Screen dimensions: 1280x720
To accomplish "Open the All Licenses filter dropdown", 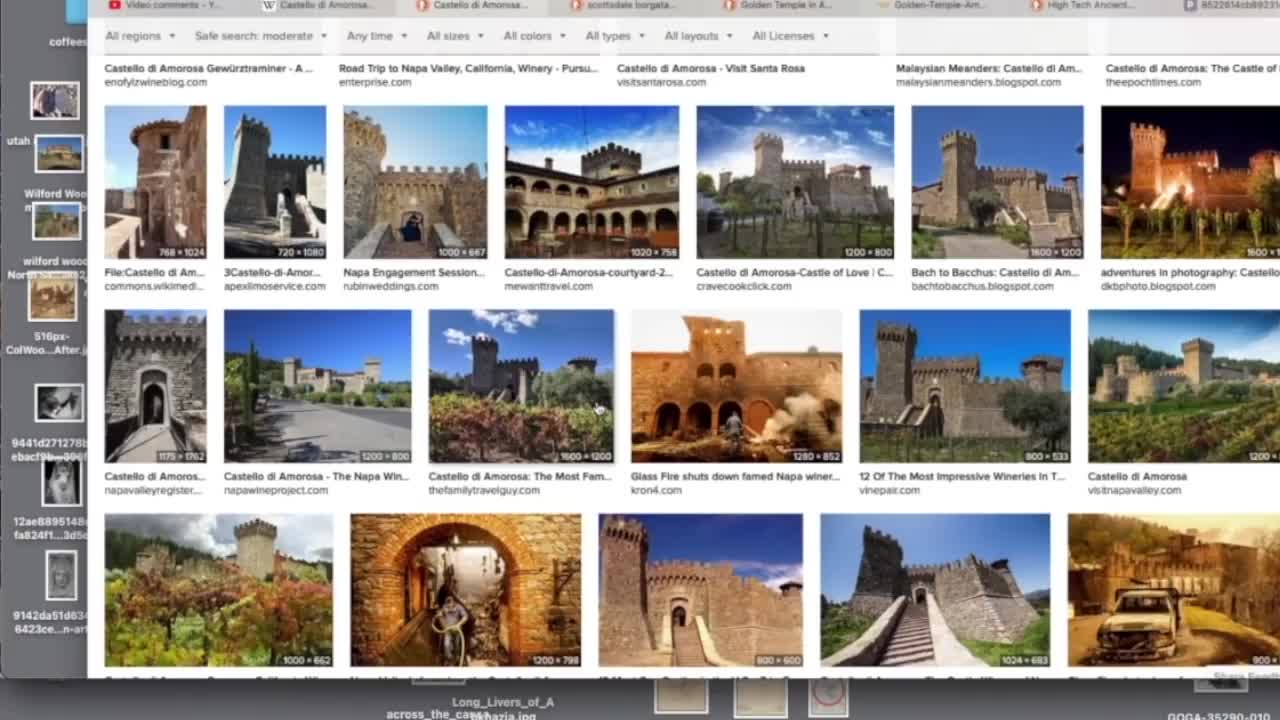I will [791, 36].
